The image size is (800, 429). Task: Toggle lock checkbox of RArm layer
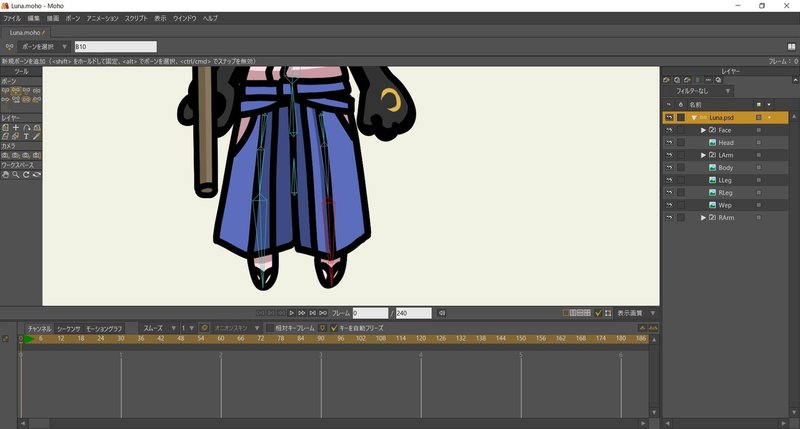[x=681, y=218]
